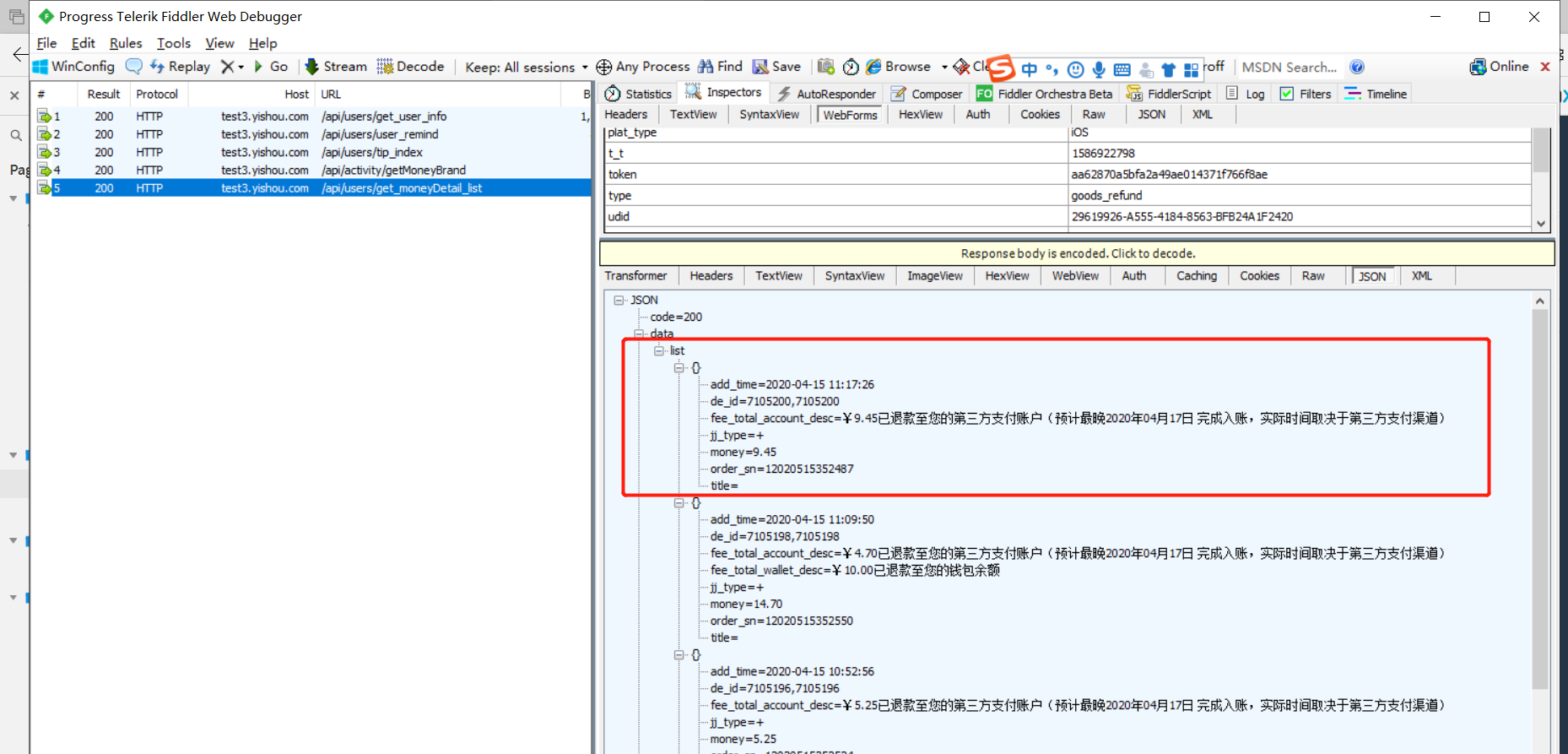This screenshot has height=754, width=1568.
Task: Click the Go resume button
Action: pyautogui.click(x=271, y=67)
